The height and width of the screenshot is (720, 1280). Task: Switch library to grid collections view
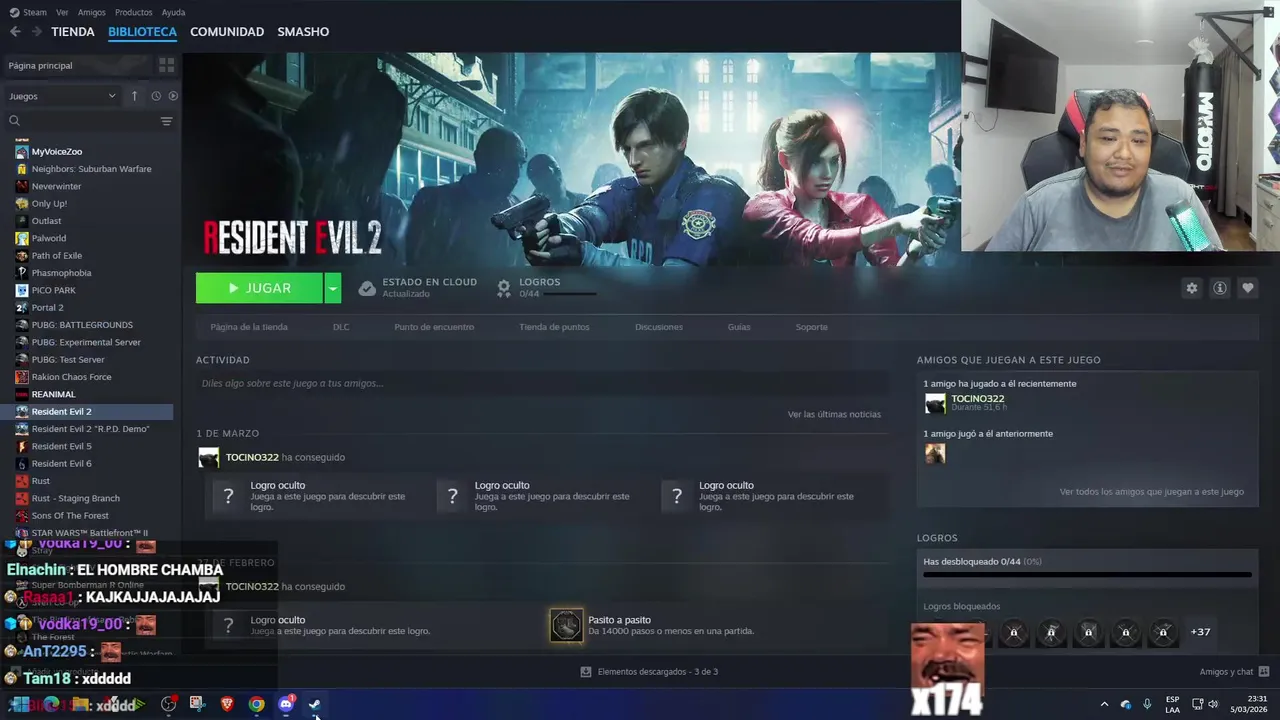point(166,65)
